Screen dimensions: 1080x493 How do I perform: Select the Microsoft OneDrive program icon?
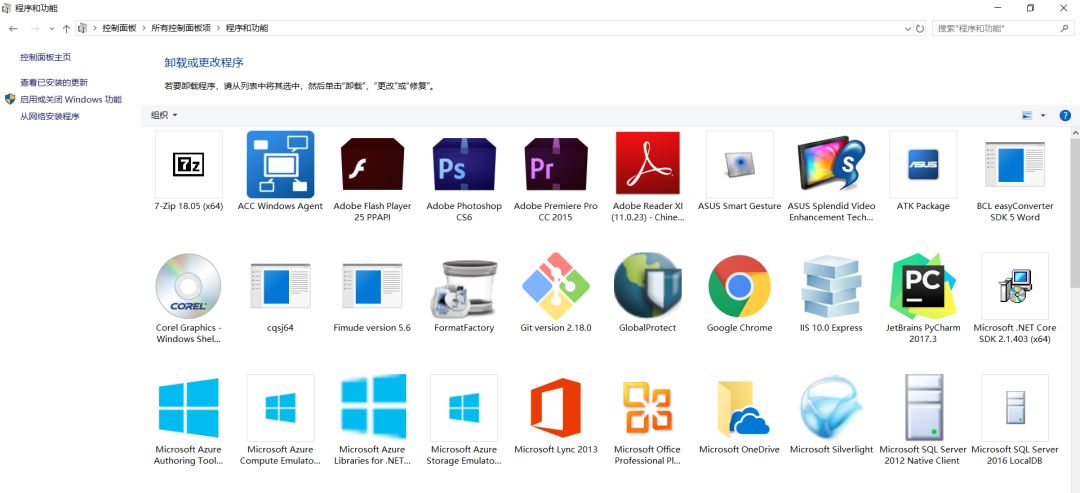739,408
